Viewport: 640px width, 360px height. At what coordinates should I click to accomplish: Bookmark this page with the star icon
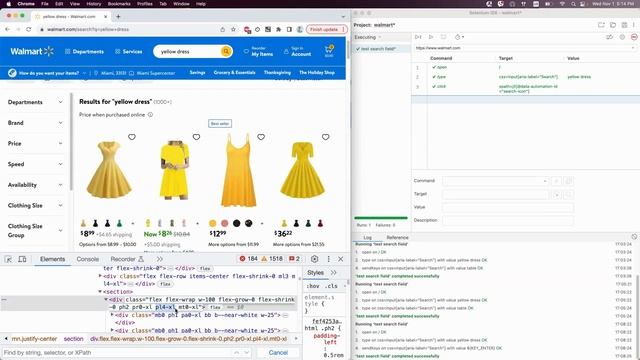[233, 29]
